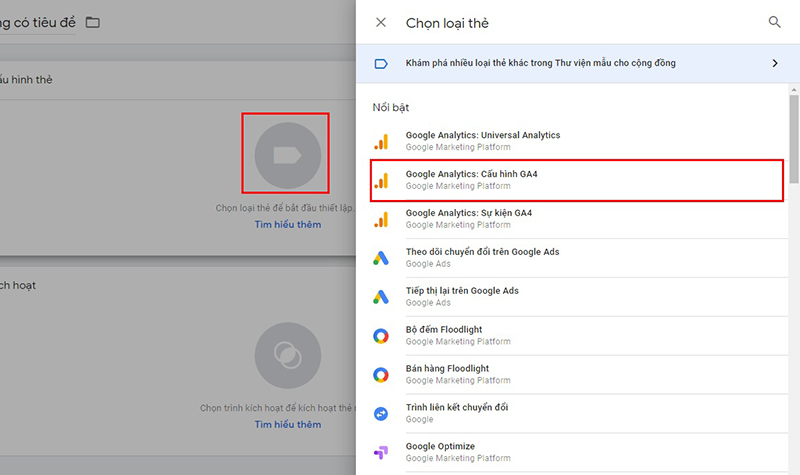Viewport: 800px width, 475px height.
Task: Click Google Ads icon for remarketing row
Action: tap(381, 297)
